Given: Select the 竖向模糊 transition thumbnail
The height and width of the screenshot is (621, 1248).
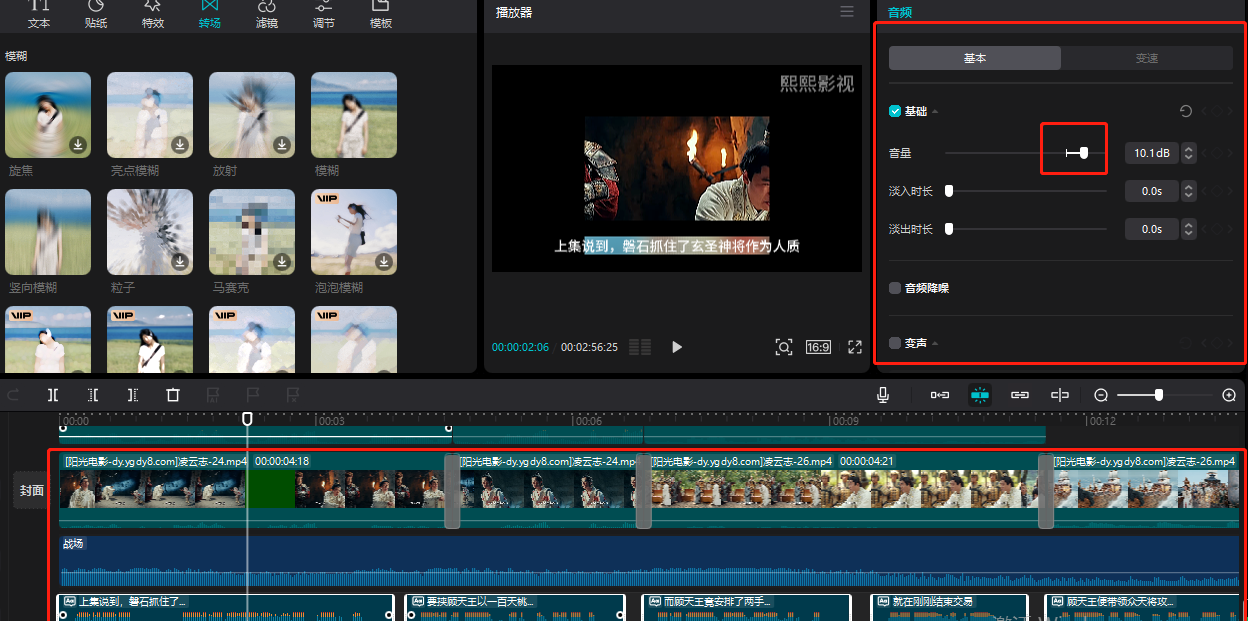Looking at the screenshot, I should tap(48, 232).
